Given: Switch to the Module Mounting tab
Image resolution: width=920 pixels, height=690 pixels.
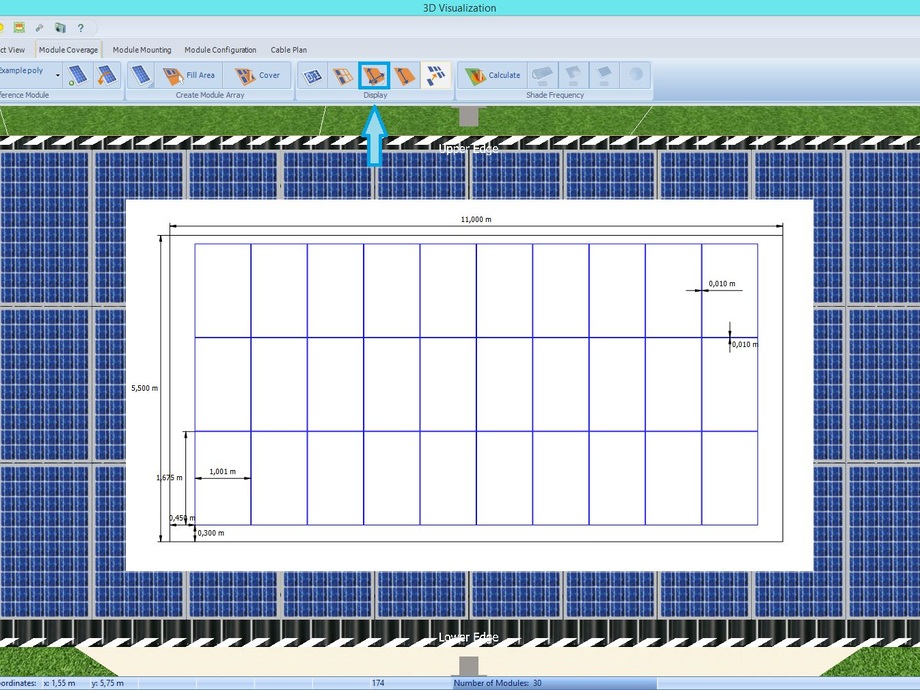Looking at the screenshot, I should 141,49.
